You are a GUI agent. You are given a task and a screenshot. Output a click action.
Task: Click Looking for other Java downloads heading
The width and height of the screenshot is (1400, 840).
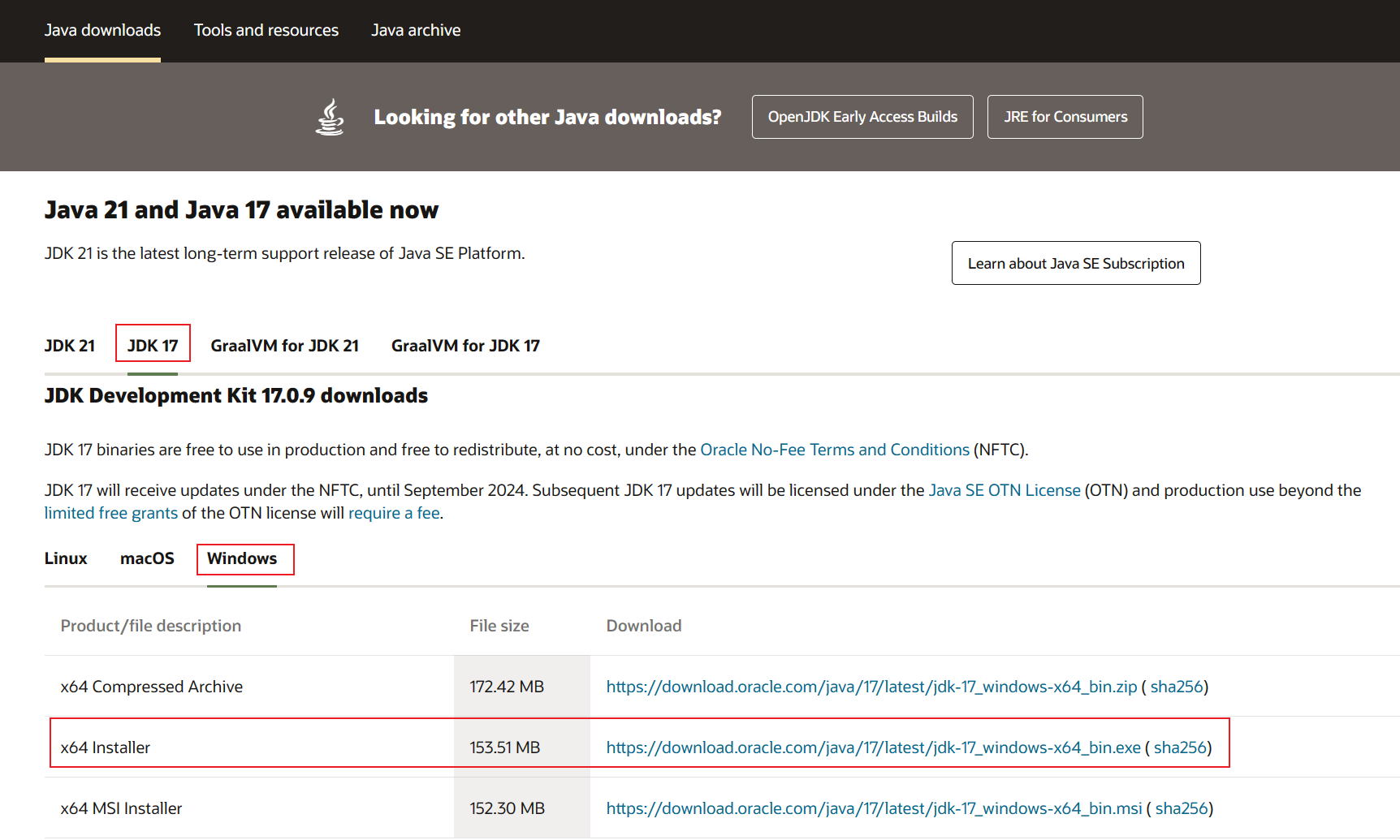coord(547,118)
